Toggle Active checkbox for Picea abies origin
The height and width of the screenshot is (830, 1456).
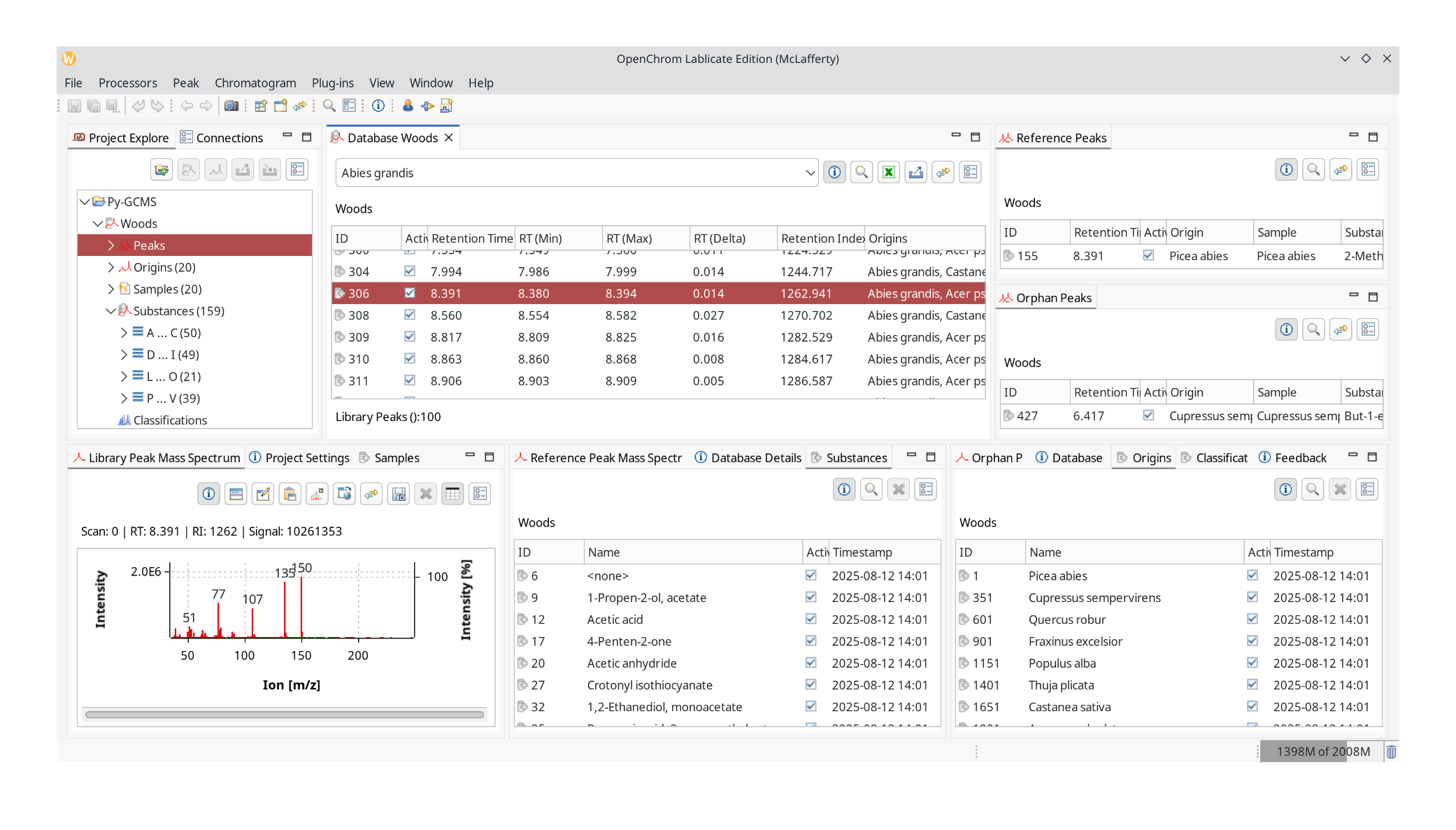[1252, 576]
